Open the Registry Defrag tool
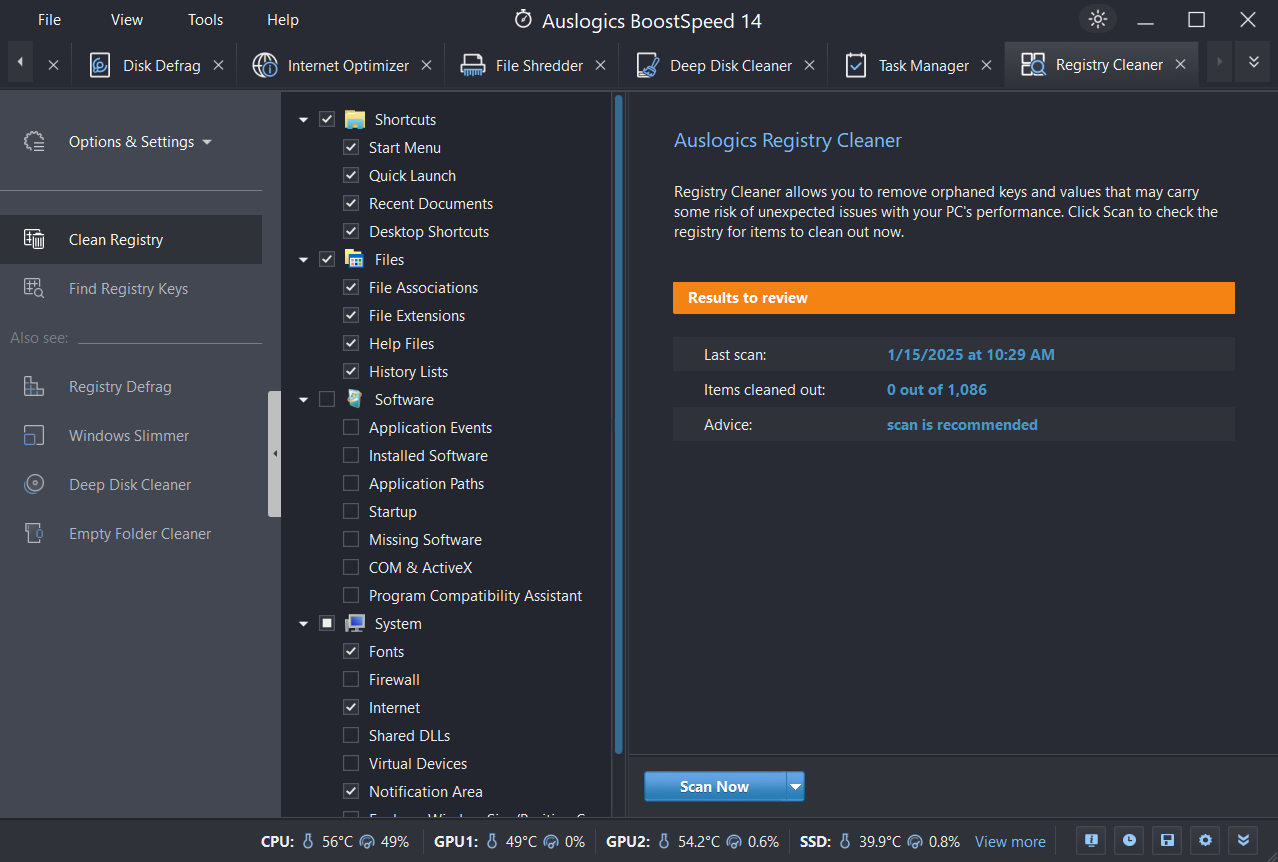Viewport: 1278px width, 862px height. [x=118, y=386]
